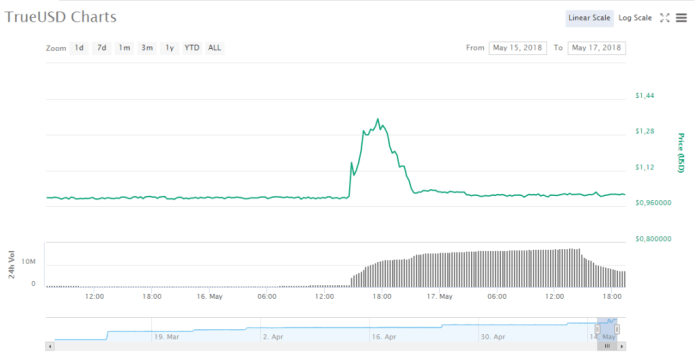Click the price spike peak on chart
Screen dimensions: 696x360
click(x=378, y=119)
